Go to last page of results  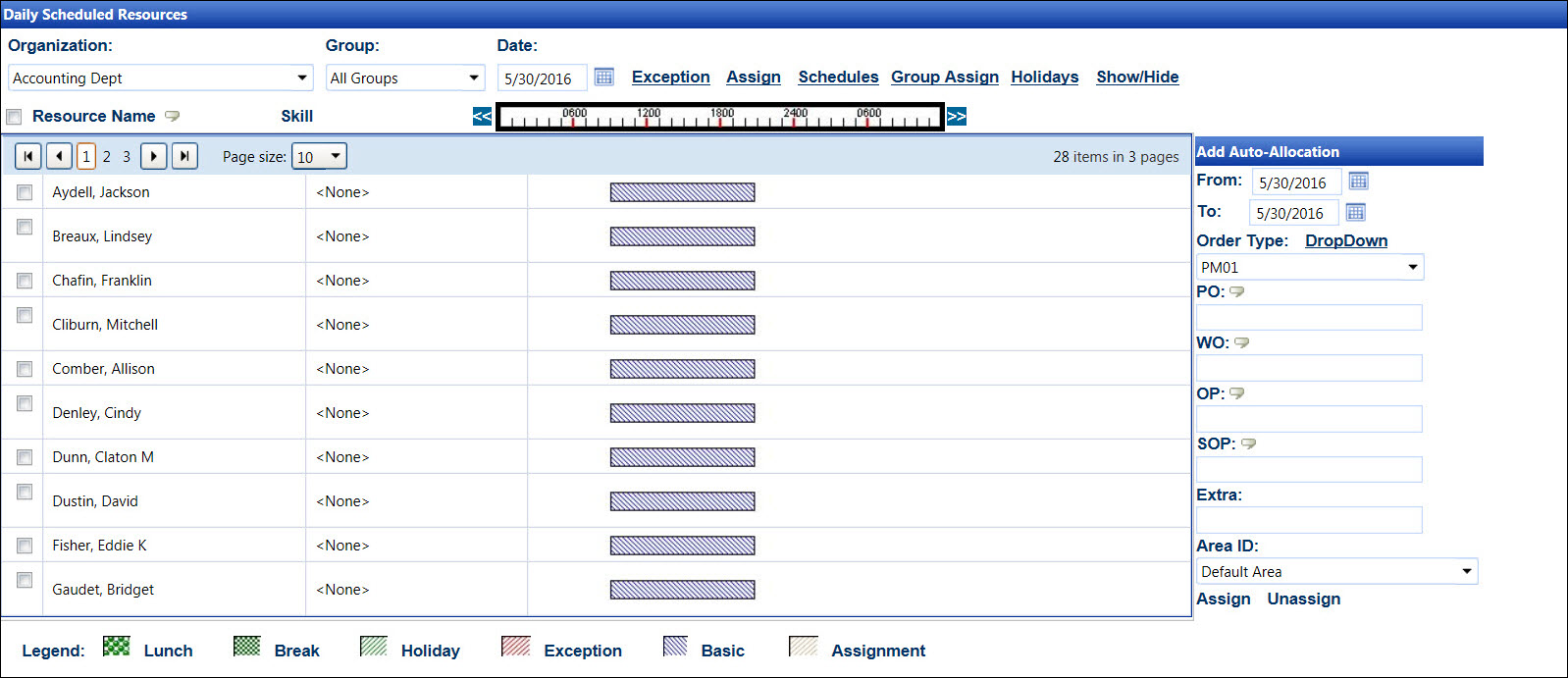[x=184, y=156]
